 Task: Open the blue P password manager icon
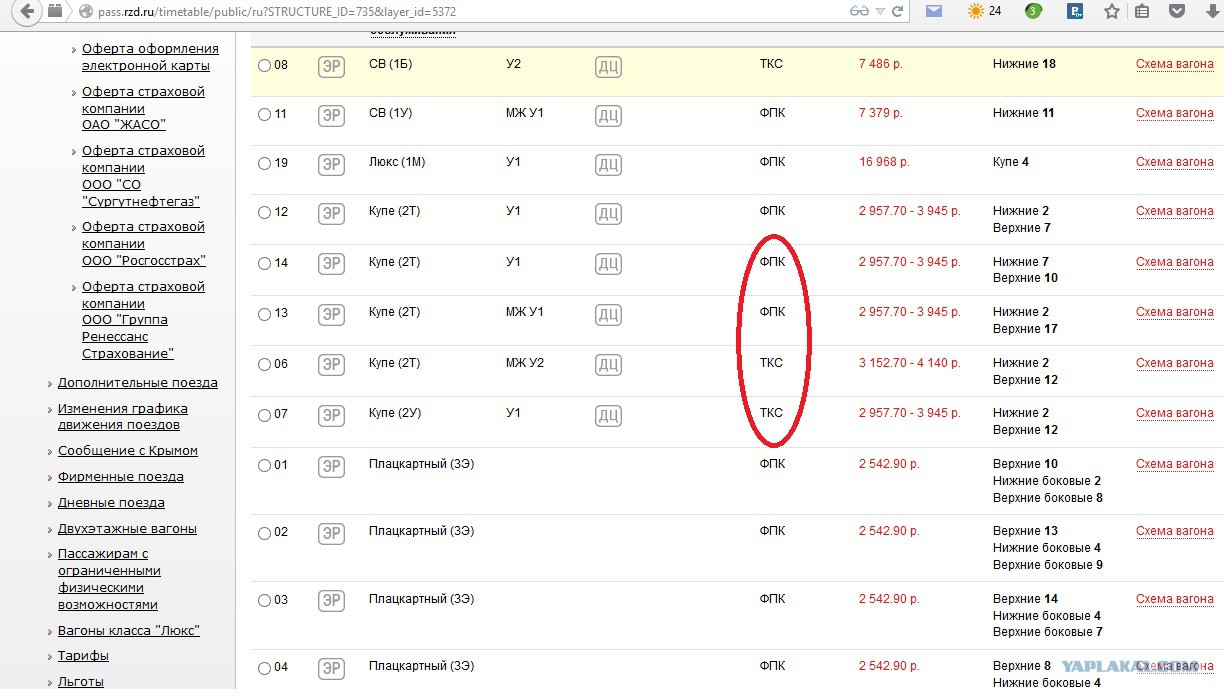(x=1076, y=12)
